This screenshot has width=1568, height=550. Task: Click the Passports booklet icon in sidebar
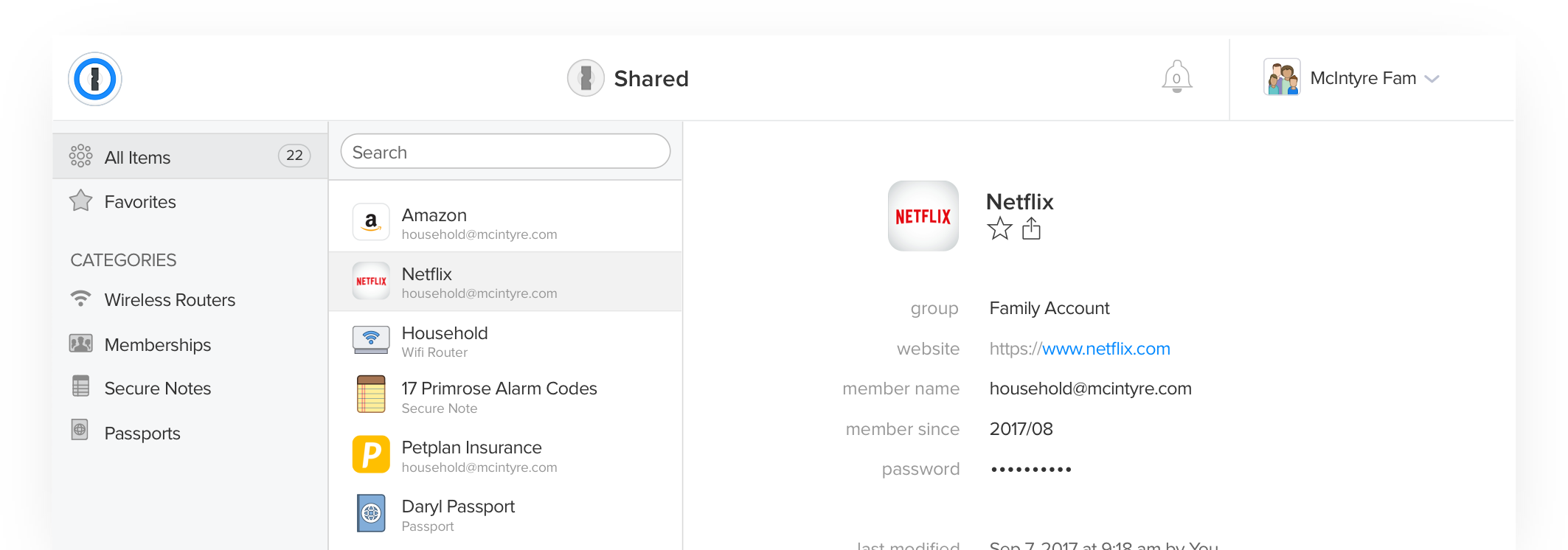[80, 430]
